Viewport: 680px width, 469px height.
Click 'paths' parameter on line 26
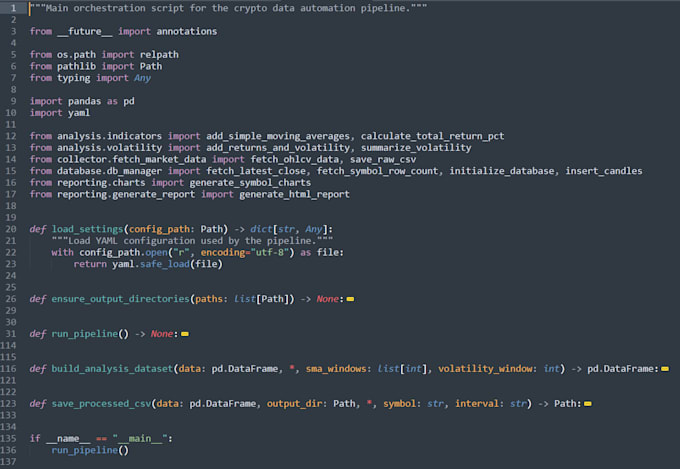pos(209,299)
